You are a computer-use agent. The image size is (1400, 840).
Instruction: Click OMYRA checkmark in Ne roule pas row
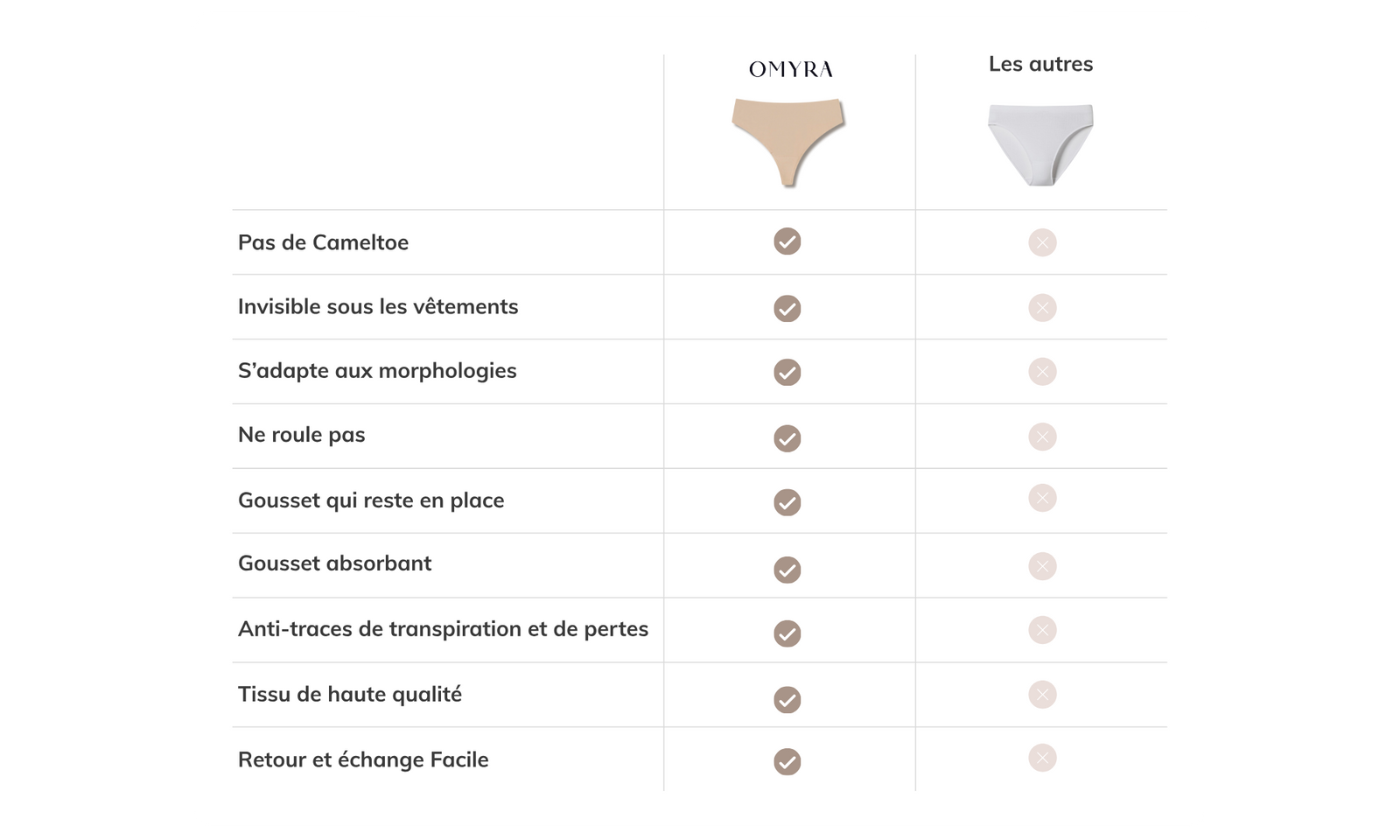(x=787, y=437)
